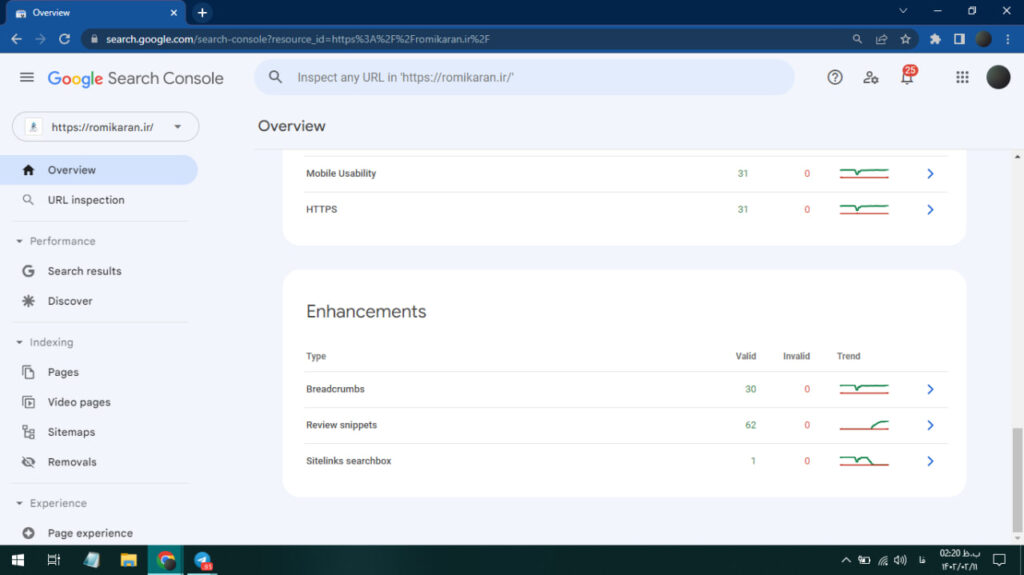1024x575 pixels.
Task: Click the Mobile Usability row label
Action: click(x=341, y=174)
